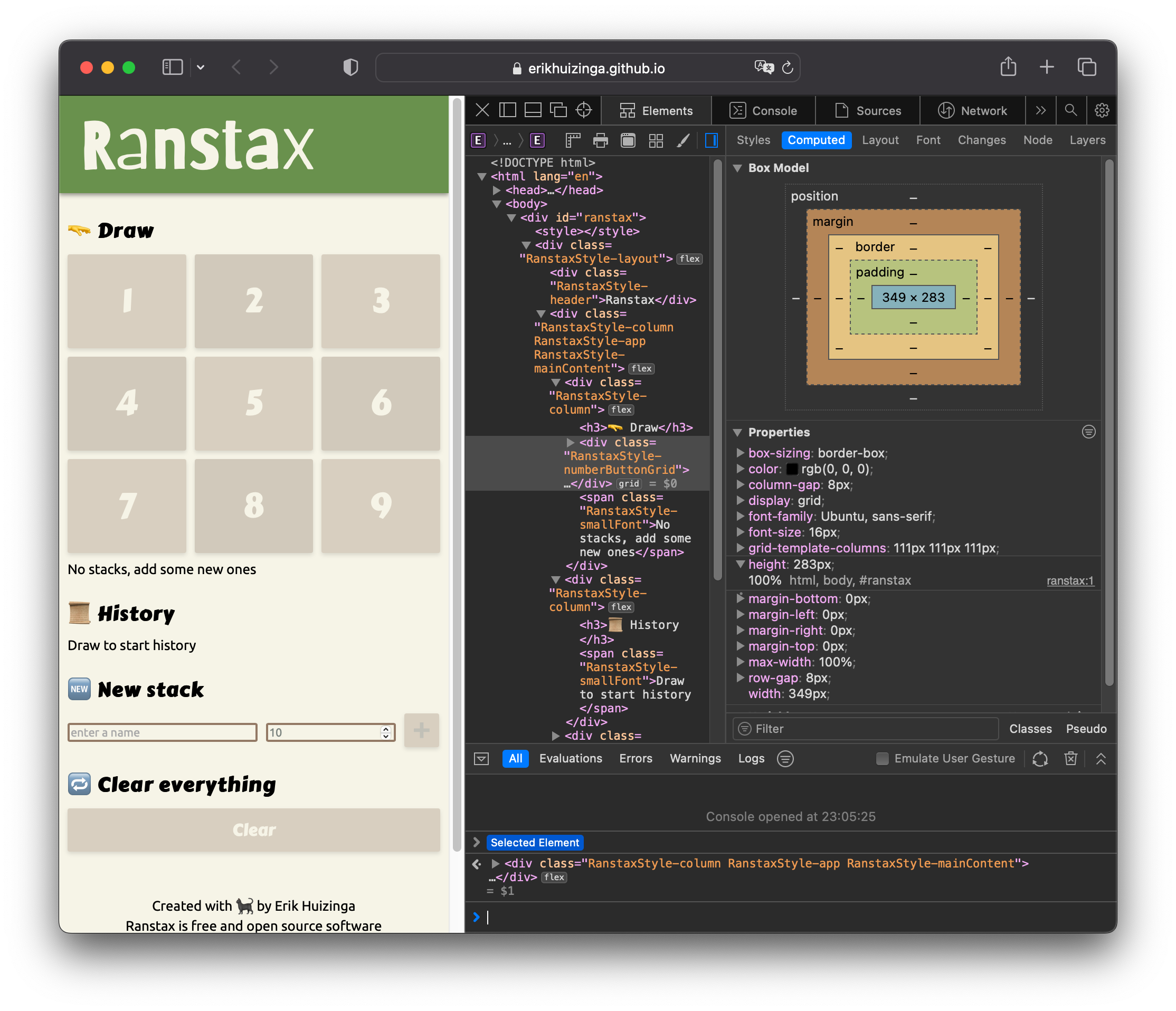Viewport: 1176px width, 1011px height.
Task: Open the Classes editor button
Action: point(1031,729)
